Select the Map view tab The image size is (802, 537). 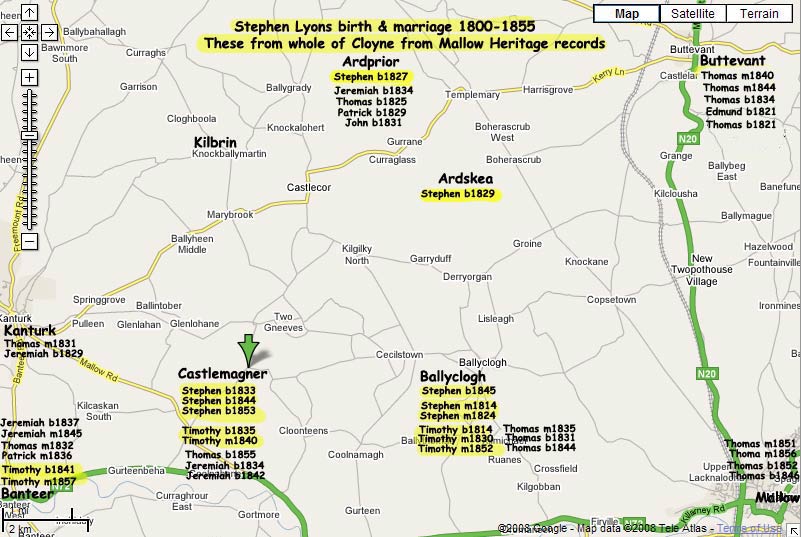(x=627, y=14)
